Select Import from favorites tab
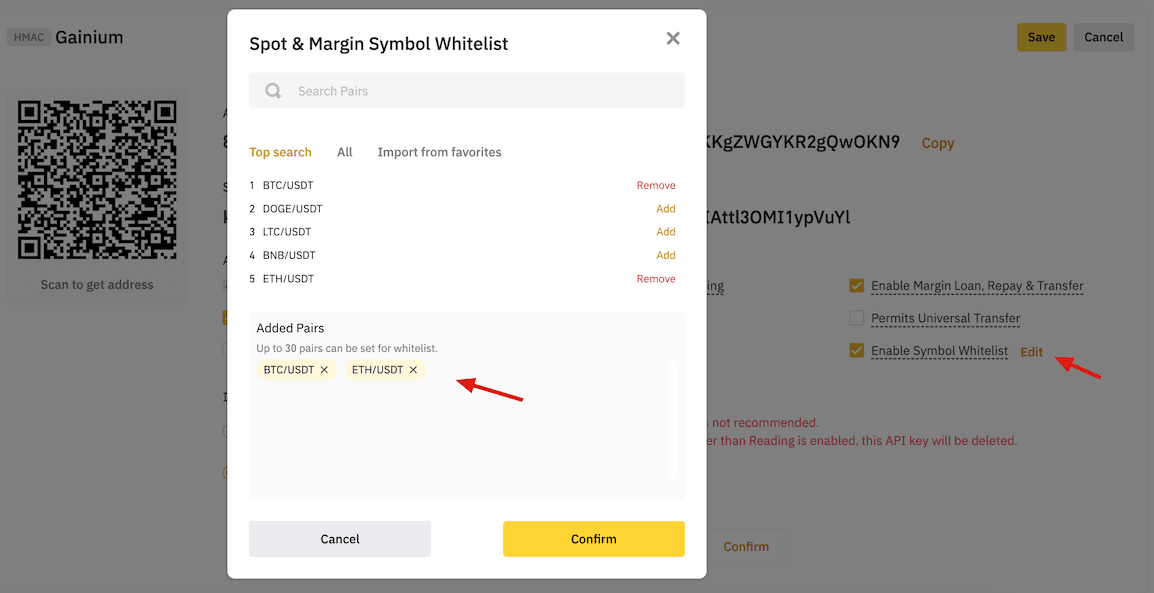 (x=439, y=152)
